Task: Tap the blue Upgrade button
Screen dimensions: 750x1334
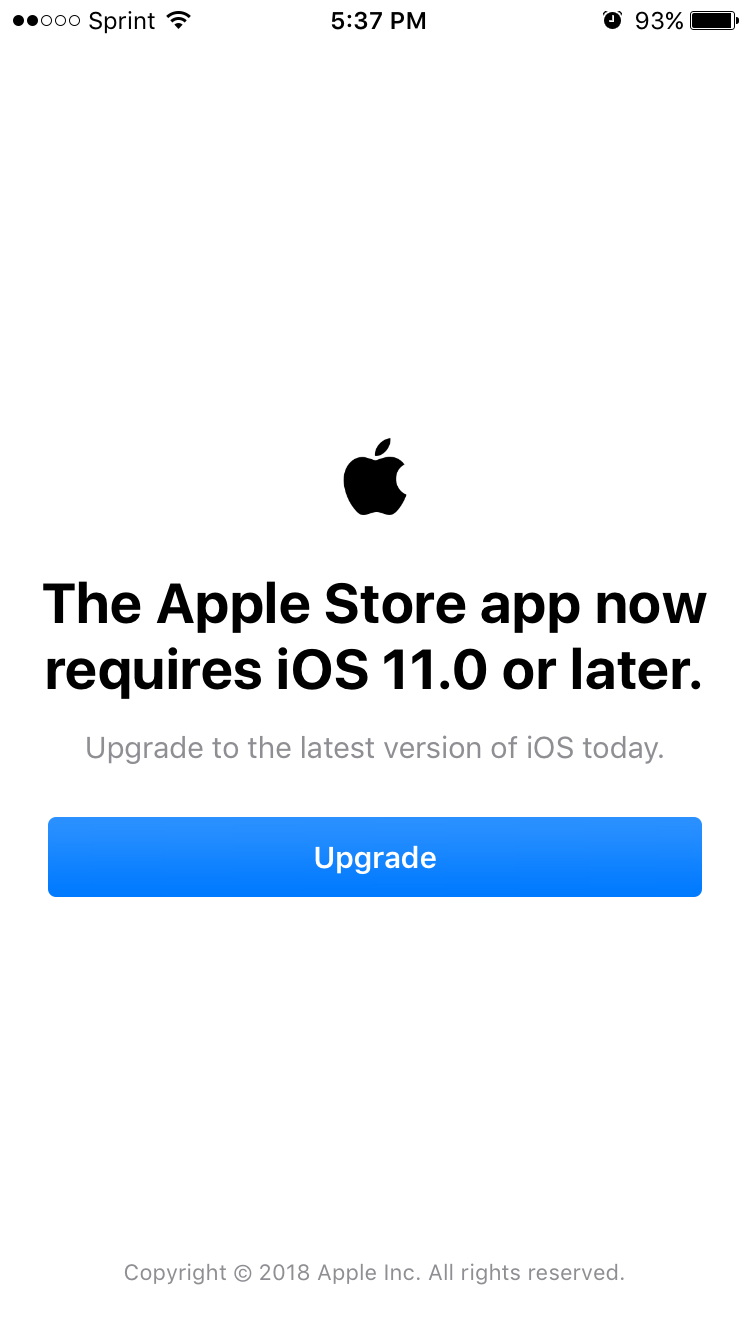Action: (375, 857)
